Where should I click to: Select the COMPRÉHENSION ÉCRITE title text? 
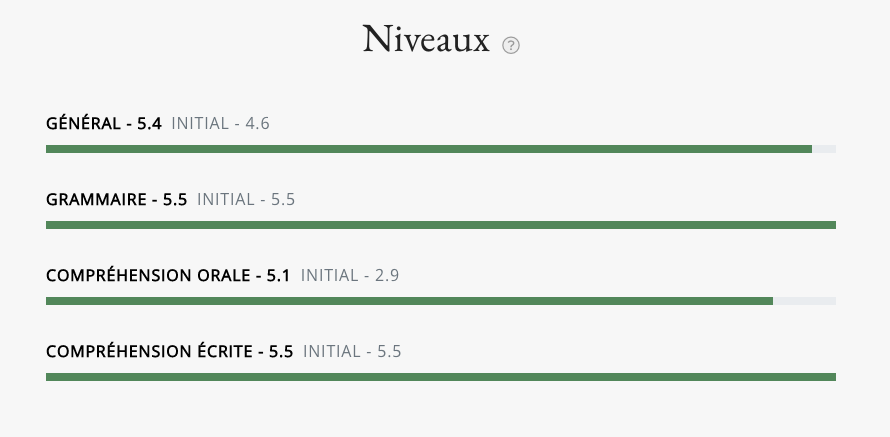coord(149,352)
